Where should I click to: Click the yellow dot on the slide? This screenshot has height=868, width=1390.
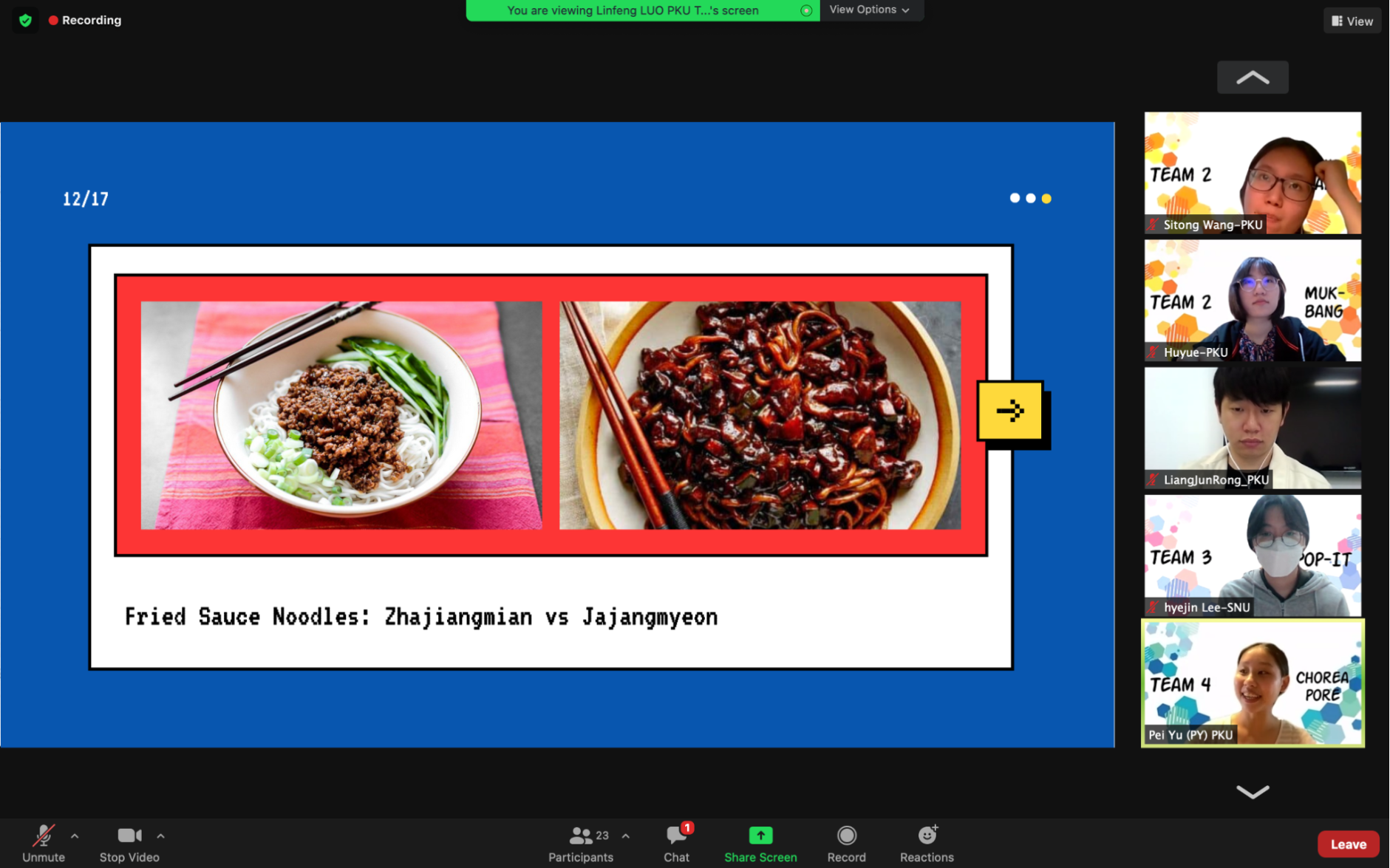pyautogui.click(x=1046, y=198)
